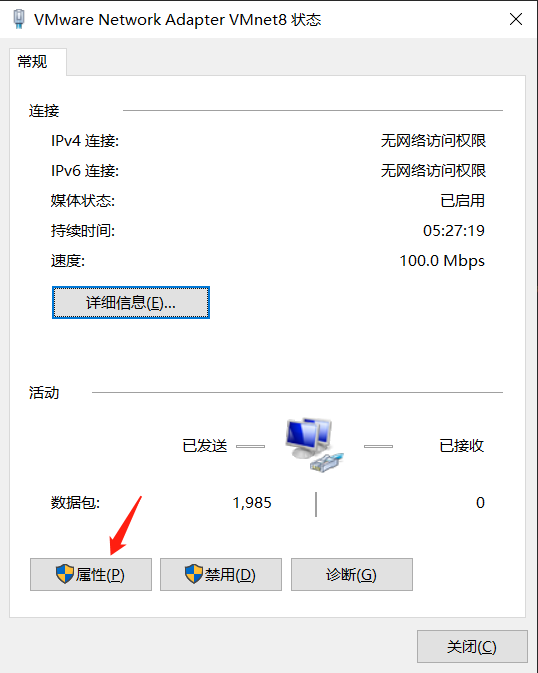This screenshot has height=673, width=538.
Task: Click the 关闭(C) button
Action: click(x=472, y=647)
